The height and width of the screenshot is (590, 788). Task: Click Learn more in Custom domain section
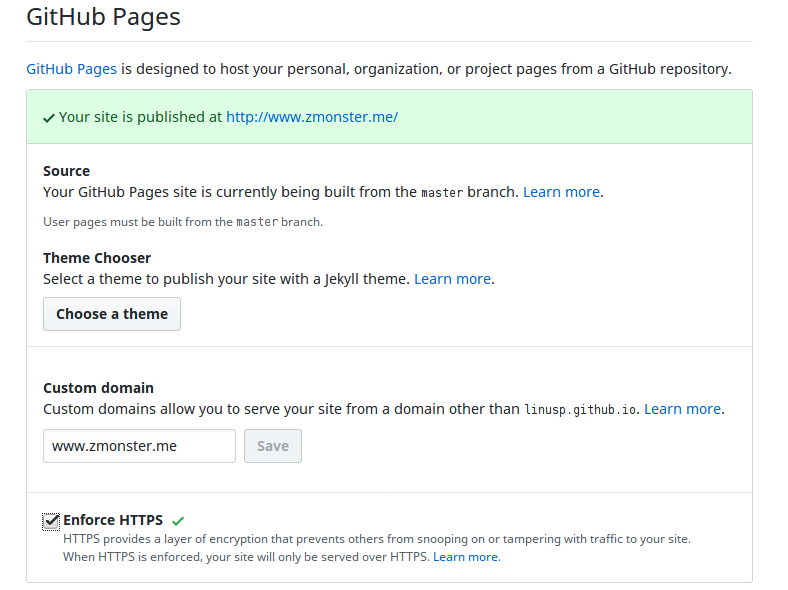point(682,409)
